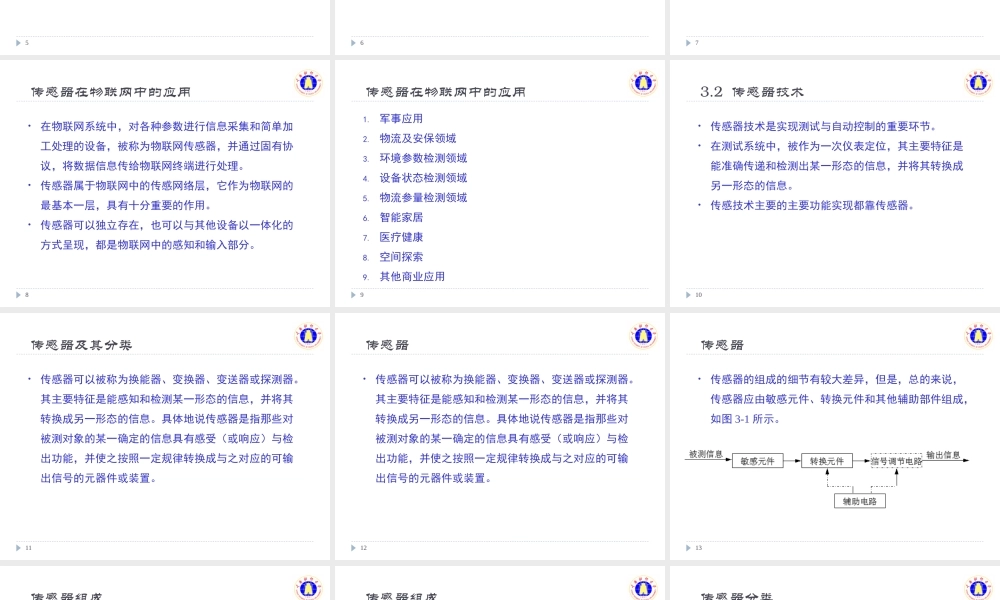Click the 辅助电路 box in the diagram
The height and width of the screenshot is (600, 1000).
tap(858, 503)
